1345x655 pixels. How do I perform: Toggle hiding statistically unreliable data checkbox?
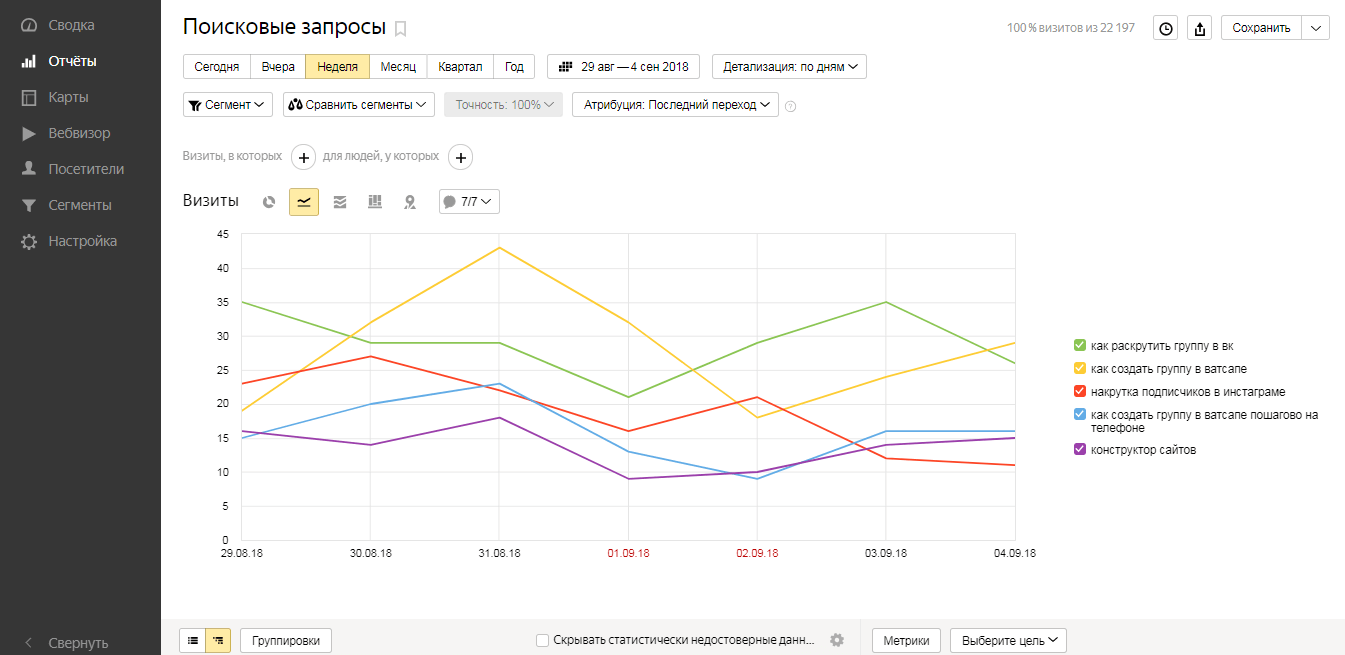(x=542, y=640)
